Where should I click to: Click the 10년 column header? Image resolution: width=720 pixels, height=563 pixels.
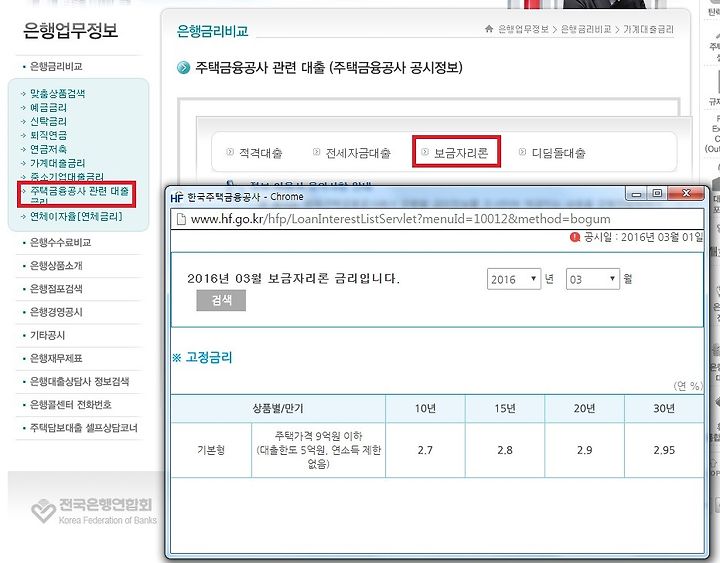425,408
